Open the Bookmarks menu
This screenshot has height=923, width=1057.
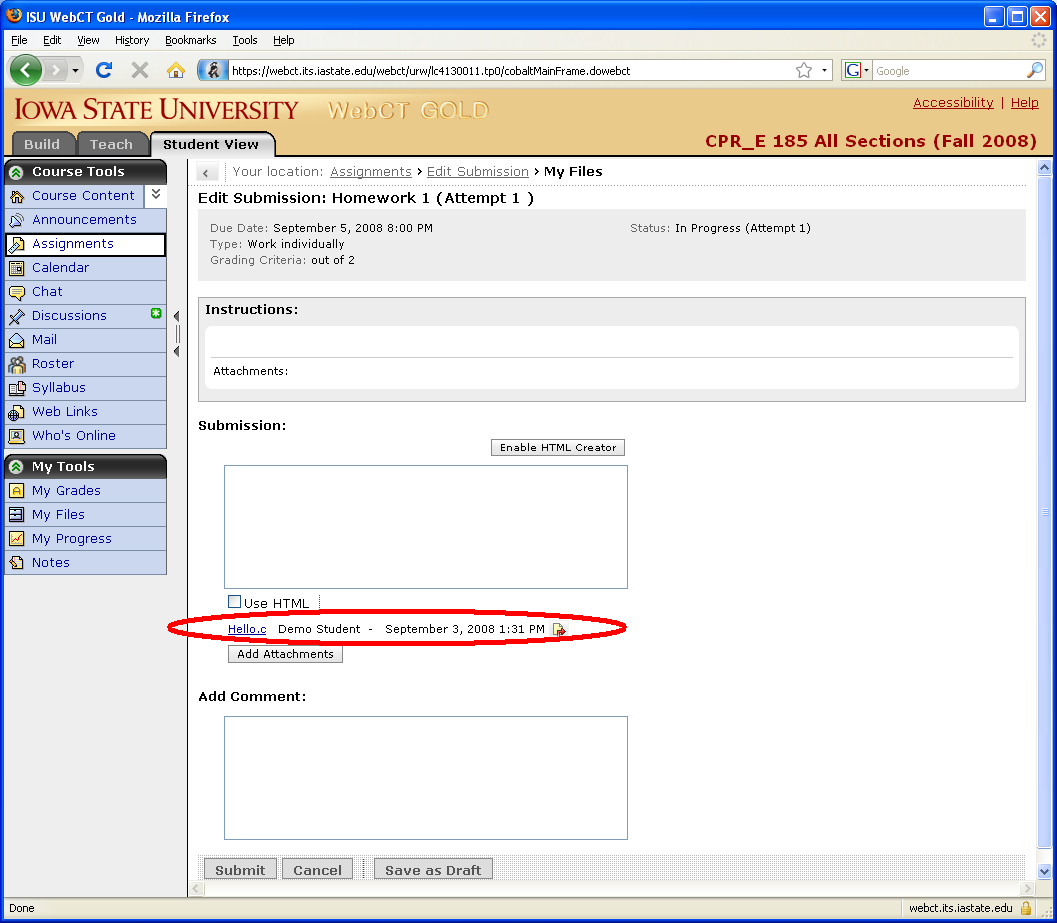tap(190, 40)
